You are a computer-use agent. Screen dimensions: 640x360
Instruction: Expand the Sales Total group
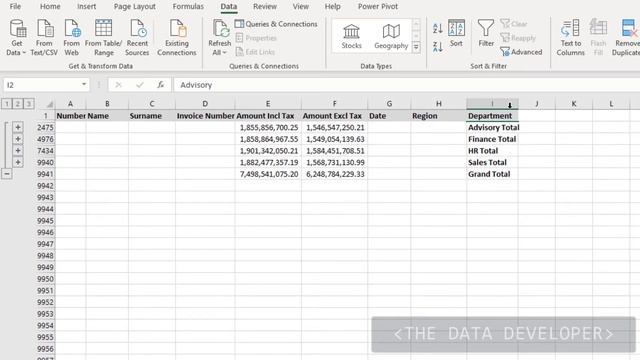tap(18, 162)
